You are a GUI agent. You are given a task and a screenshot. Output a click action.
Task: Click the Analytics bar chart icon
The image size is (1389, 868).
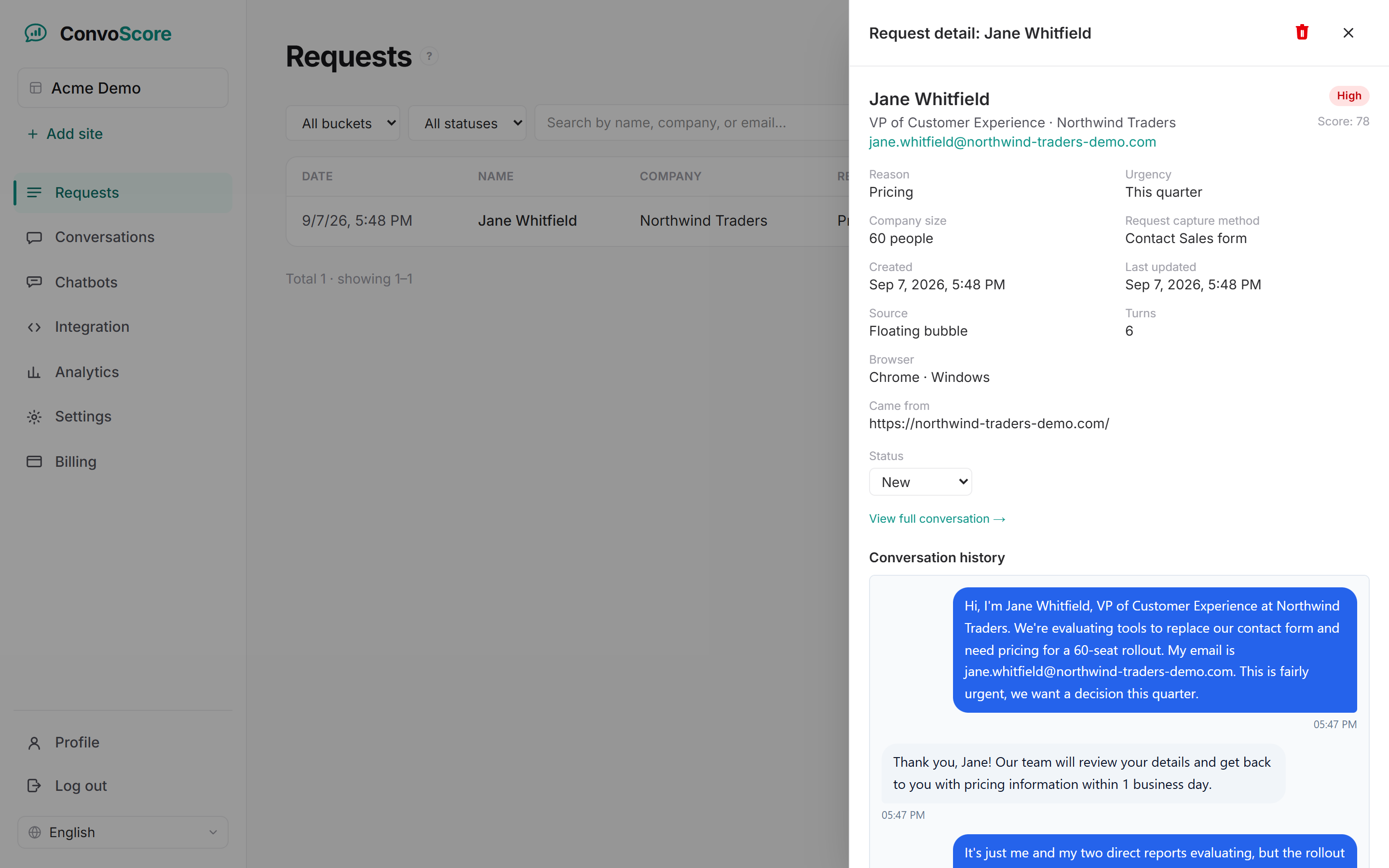coord(34,373)
